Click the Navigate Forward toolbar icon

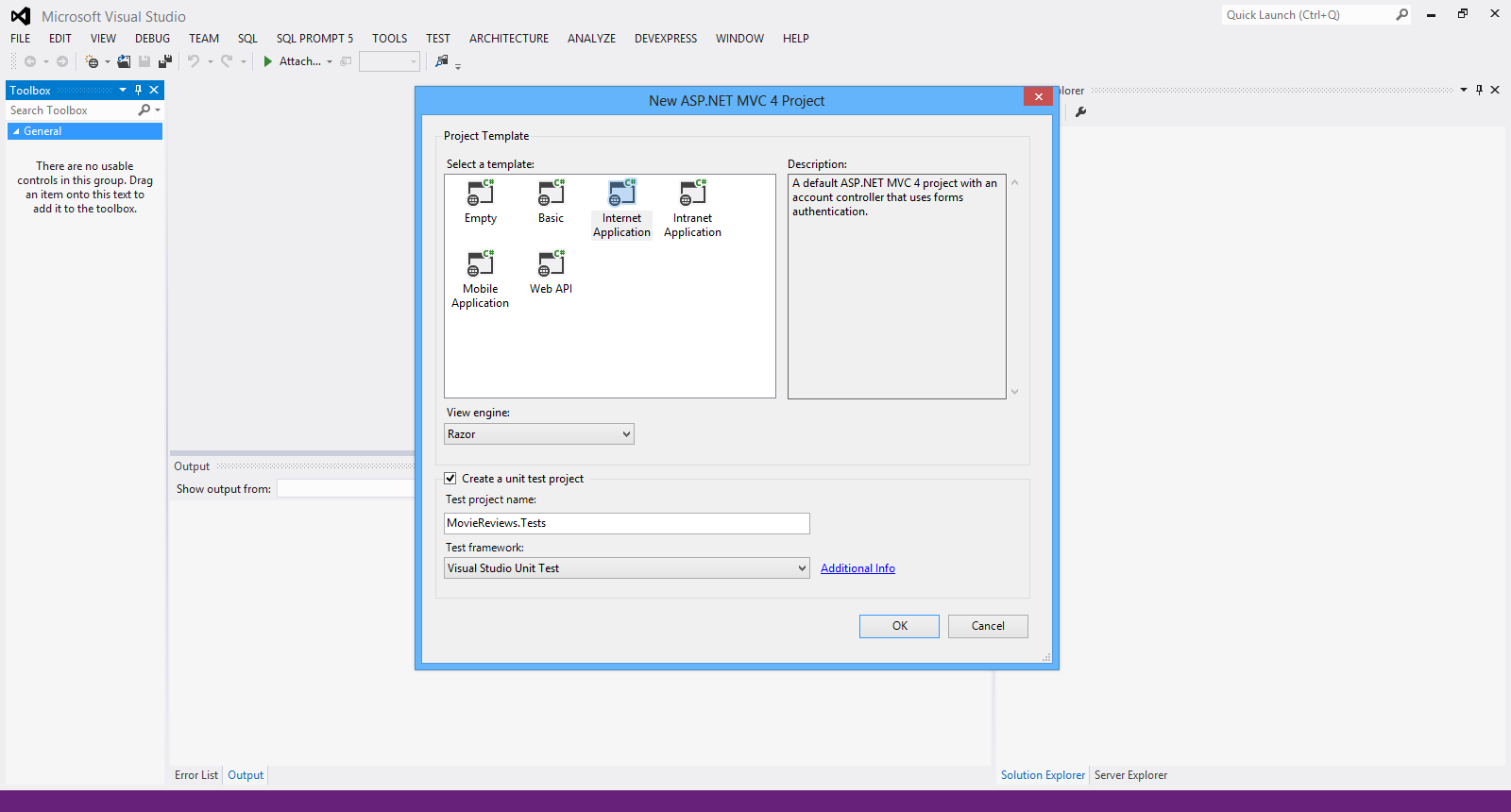click(62, 61)
